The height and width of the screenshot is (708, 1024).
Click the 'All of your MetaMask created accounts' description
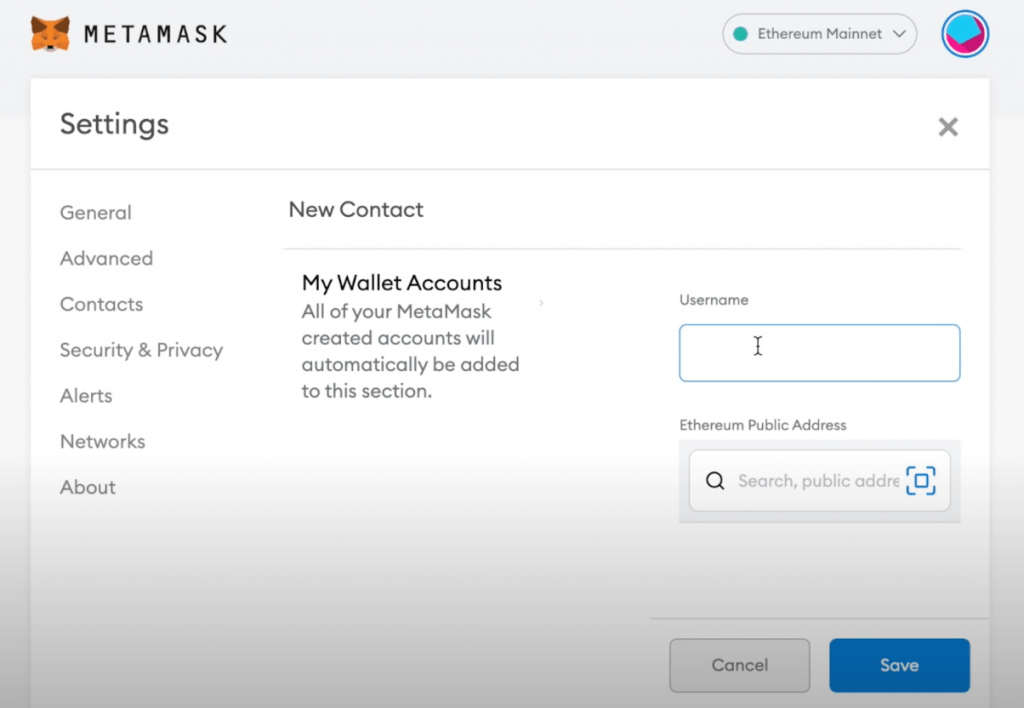coord(410,351)
